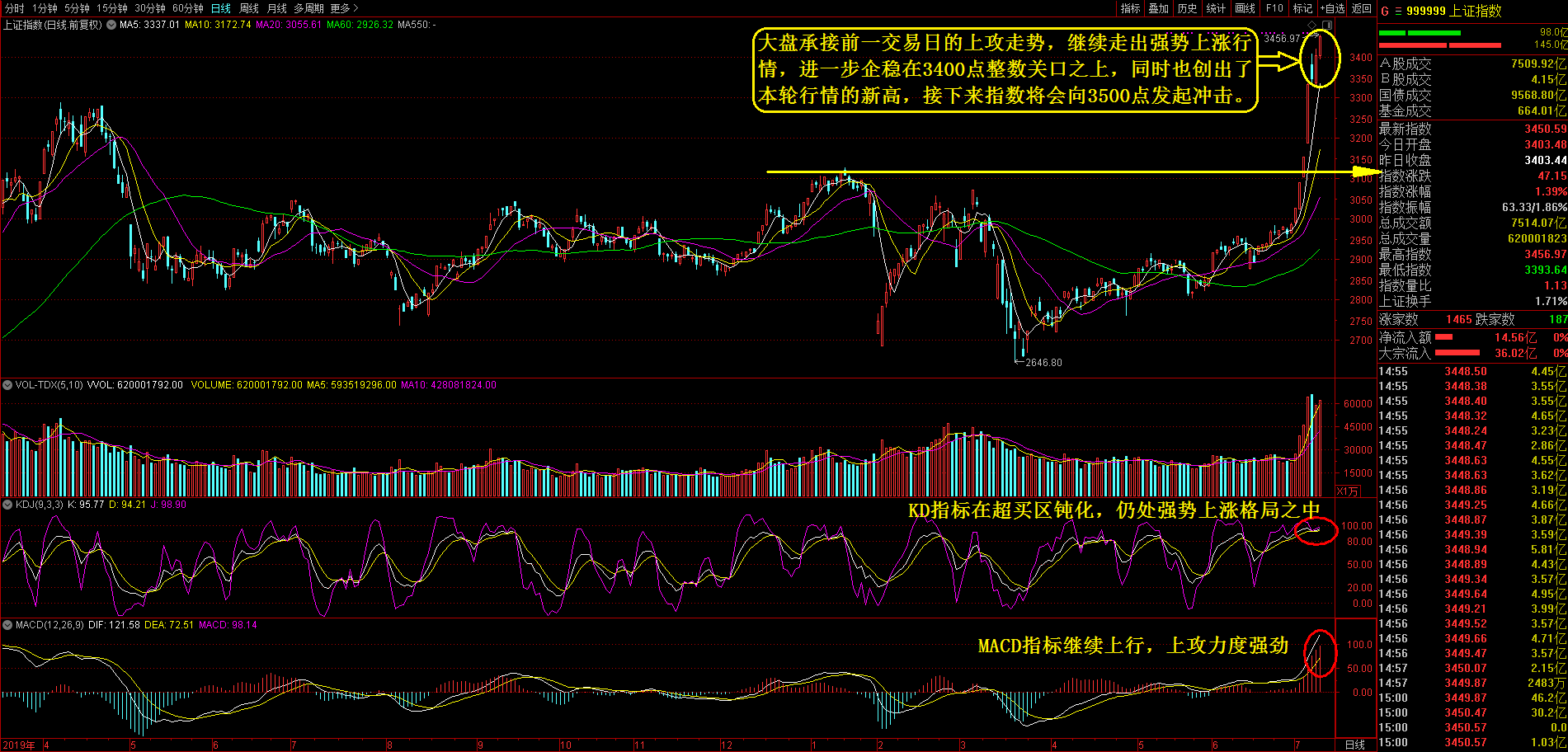Click the 总成交额 row

coord(1472,223)
